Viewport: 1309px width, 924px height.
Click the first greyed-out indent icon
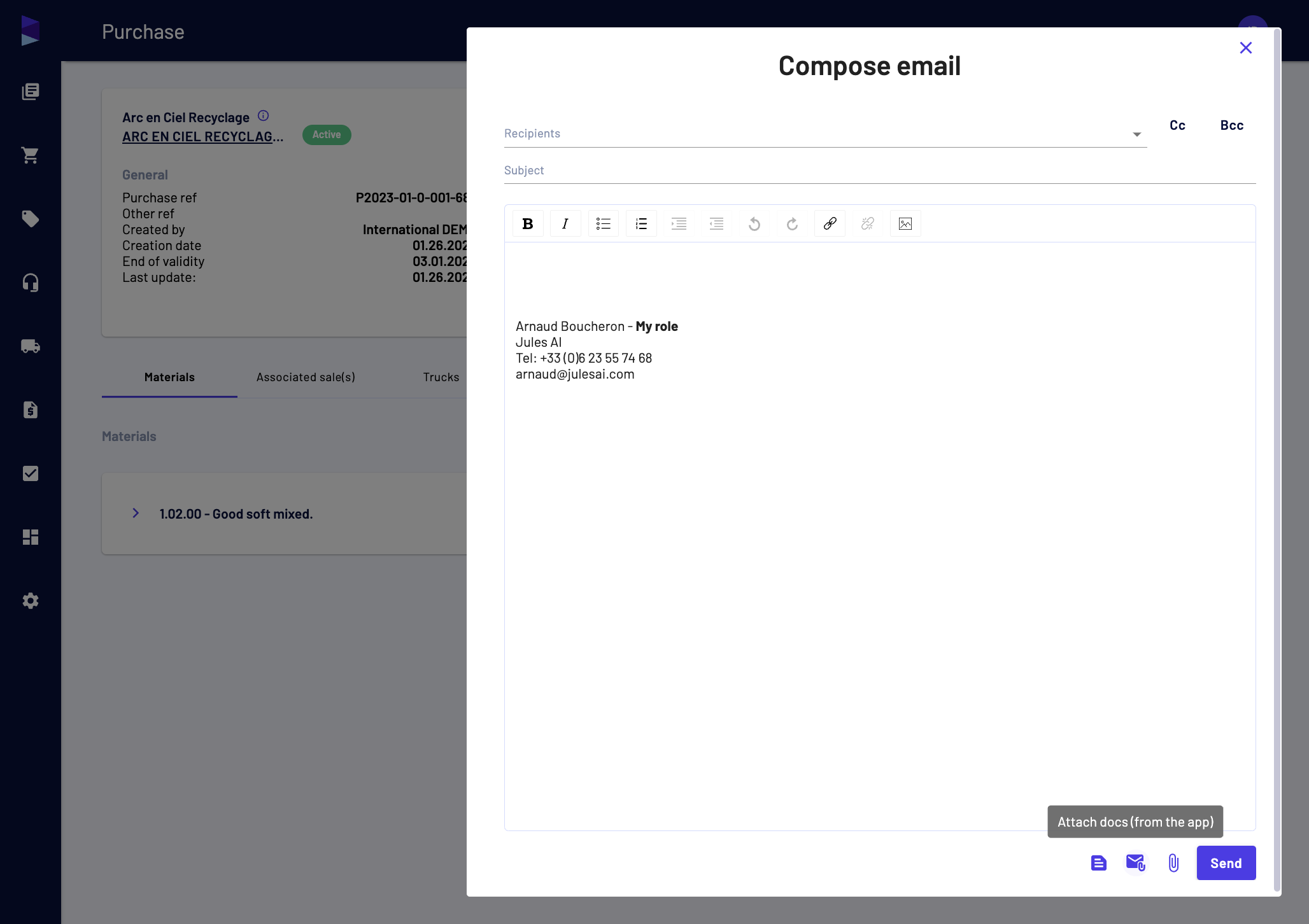coord(679,223)
